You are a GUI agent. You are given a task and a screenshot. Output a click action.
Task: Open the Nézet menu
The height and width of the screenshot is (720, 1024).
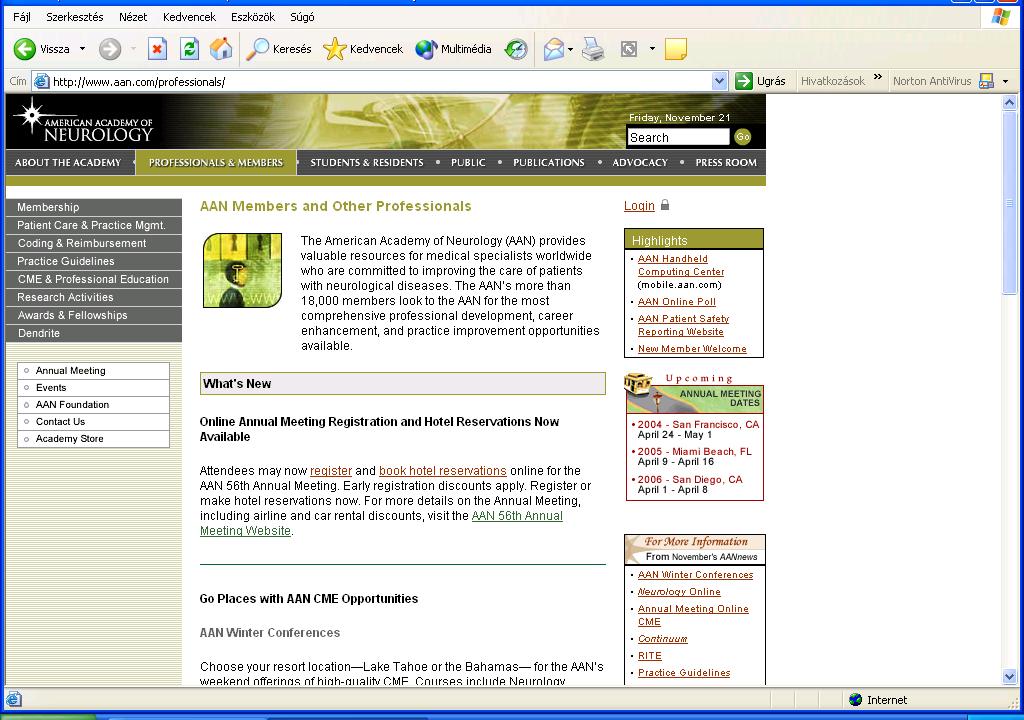pyautogui.click(x=133, y=17)
